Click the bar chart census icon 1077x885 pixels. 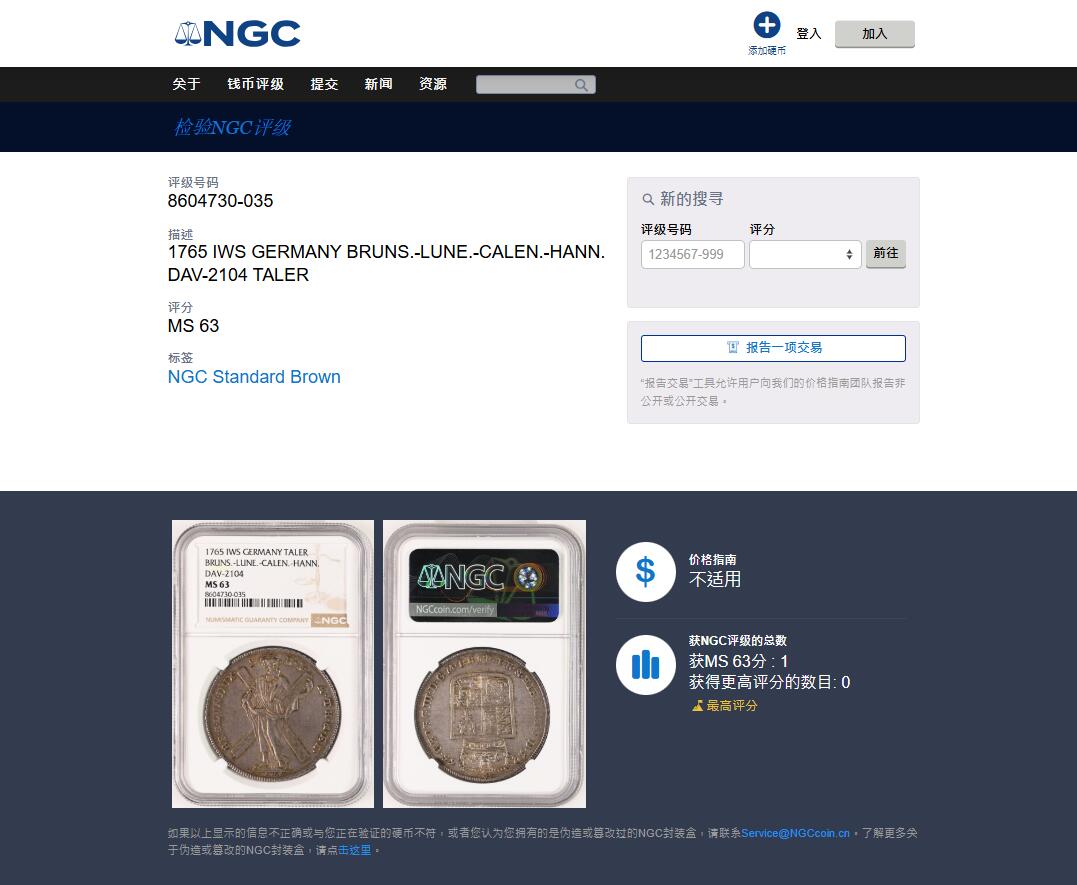646,664
